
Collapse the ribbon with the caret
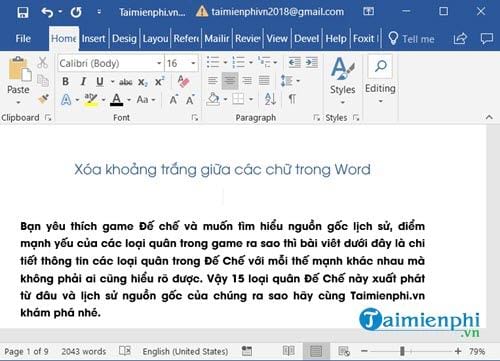click(489, 117)
